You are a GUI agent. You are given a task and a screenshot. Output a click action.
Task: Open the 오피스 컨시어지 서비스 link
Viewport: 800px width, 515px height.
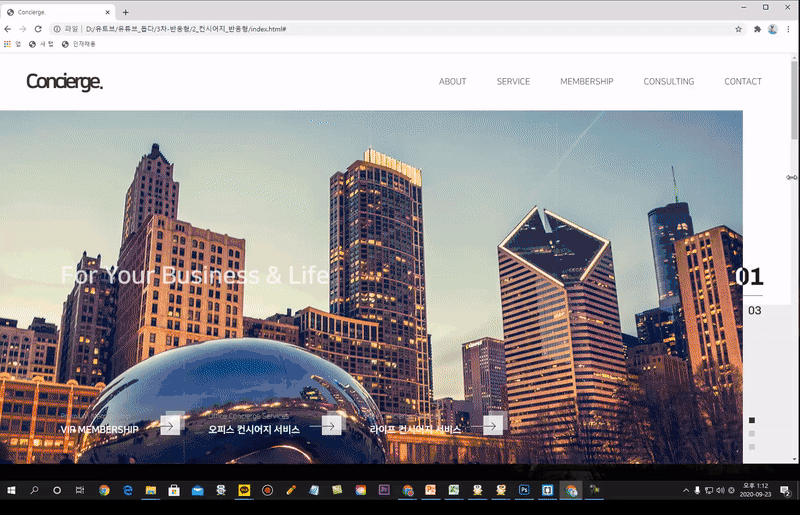pos(254,430)
